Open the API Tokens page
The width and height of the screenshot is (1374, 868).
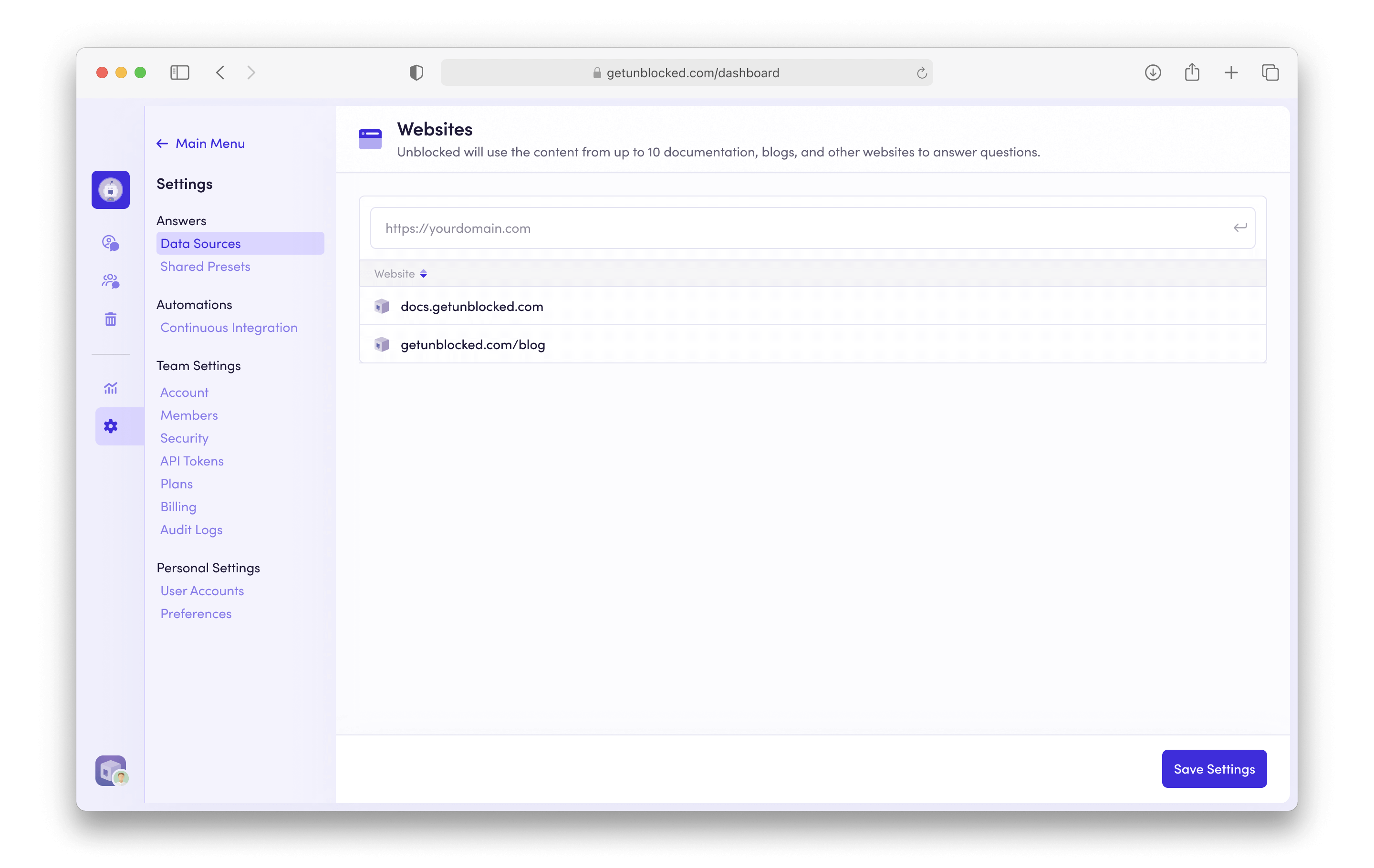192,461
